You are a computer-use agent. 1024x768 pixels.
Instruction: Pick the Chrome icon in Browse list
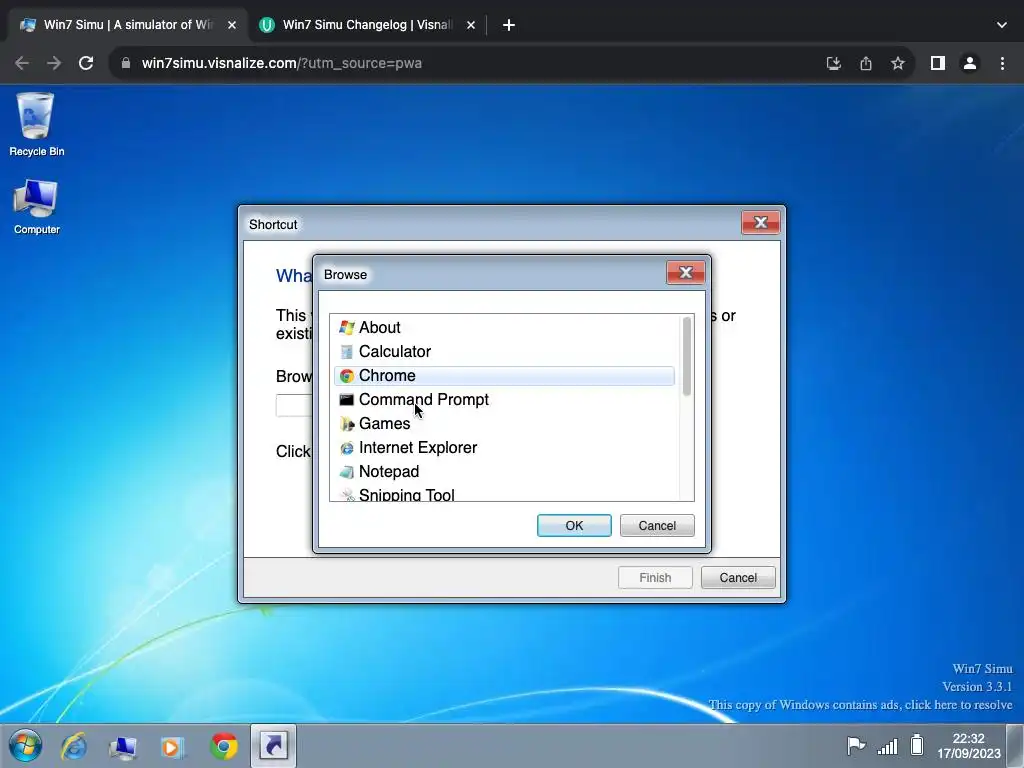point(347,376)
